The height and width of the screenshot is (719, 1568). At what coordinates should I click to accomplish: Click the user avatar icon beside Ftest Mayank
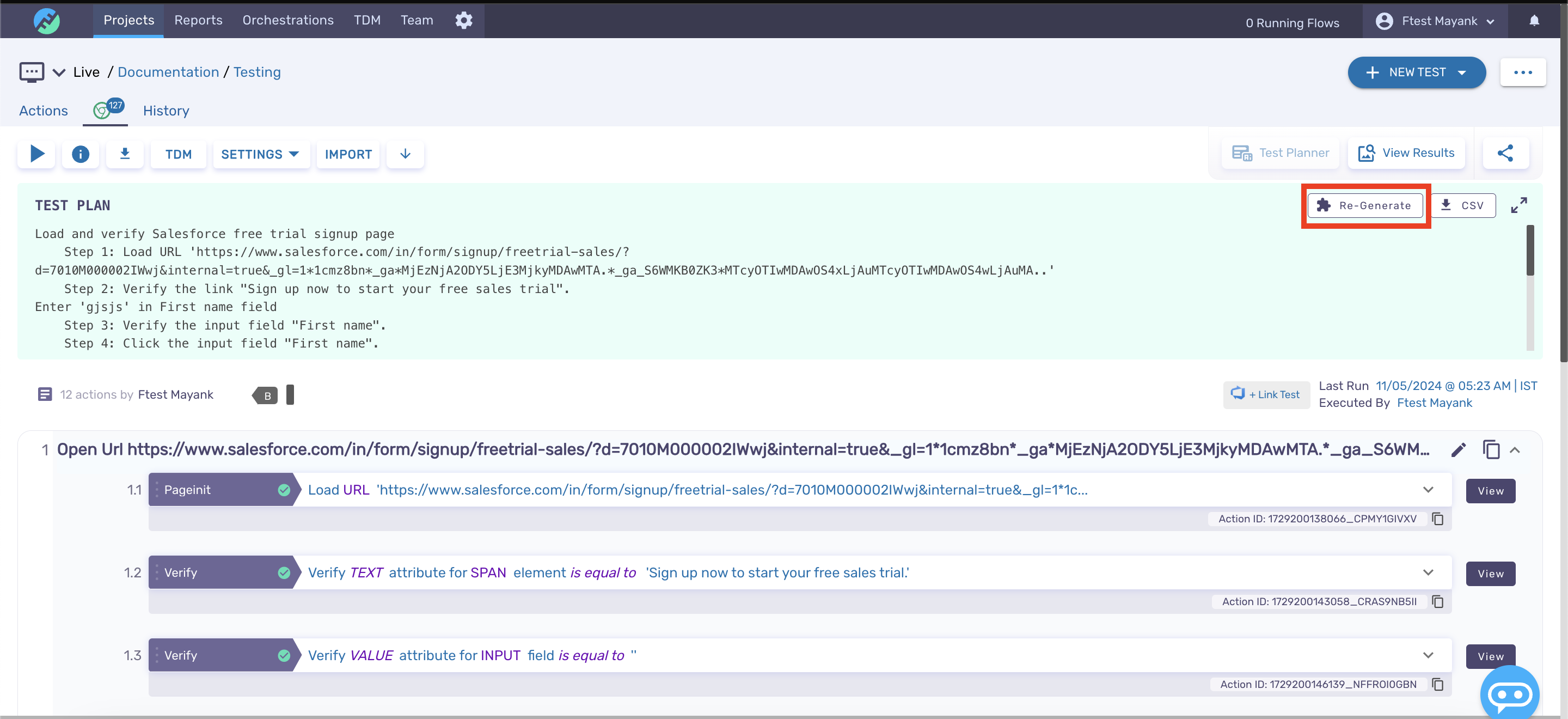(1384, 21)
